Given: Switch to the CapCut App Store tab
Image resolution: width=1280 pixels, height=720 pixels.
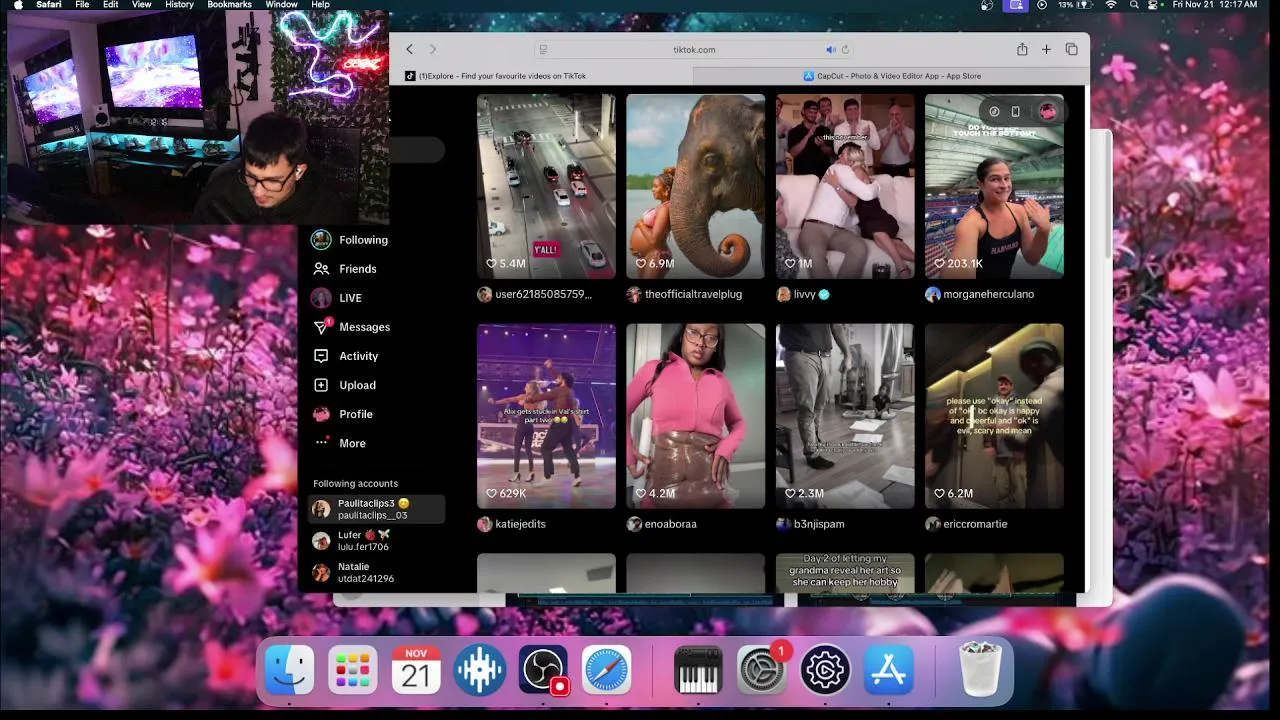Looking at the screenshot, I should tap(892, 76).
